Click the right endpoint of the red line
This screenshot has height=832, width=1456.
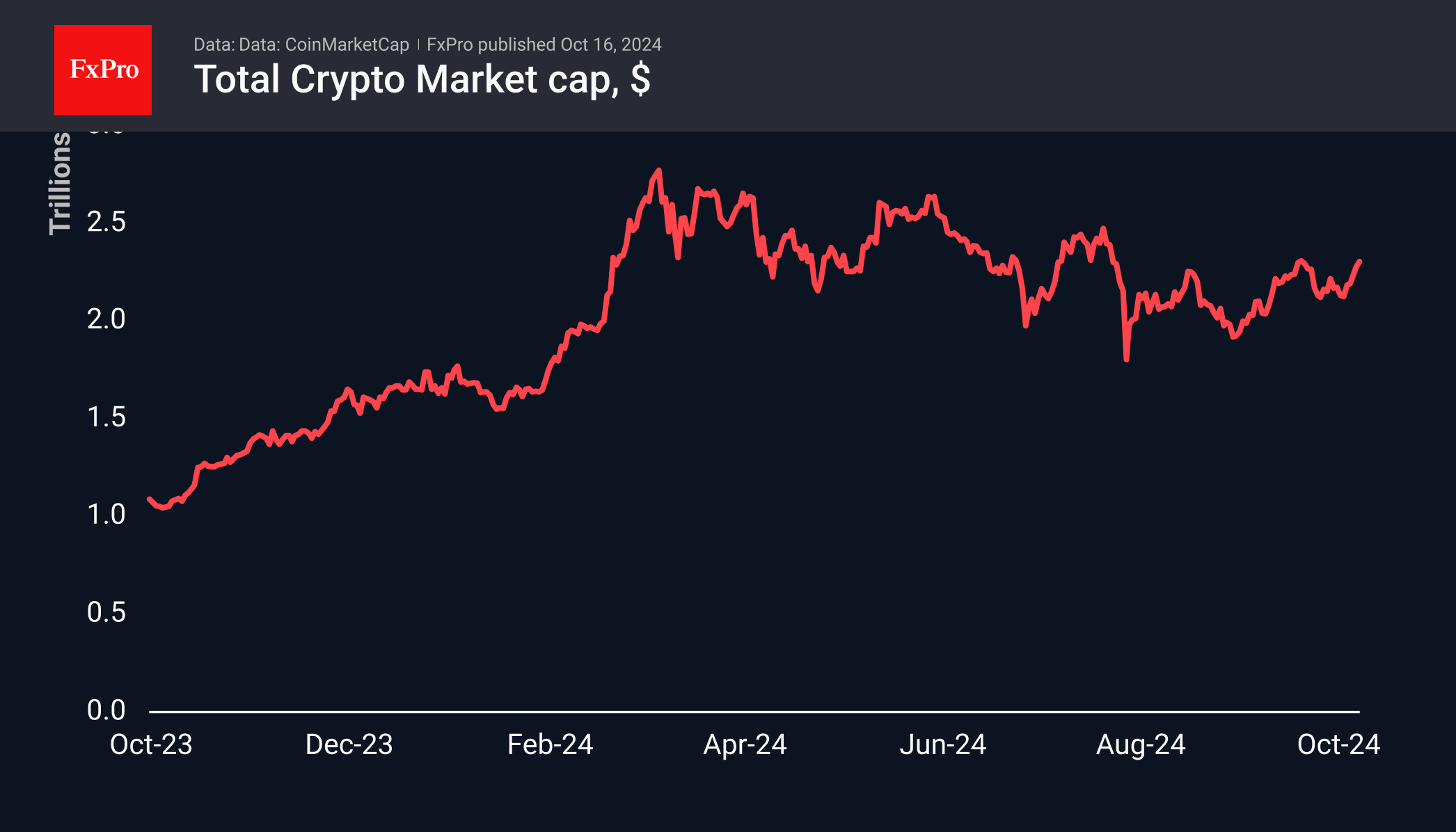(1359, 262)
